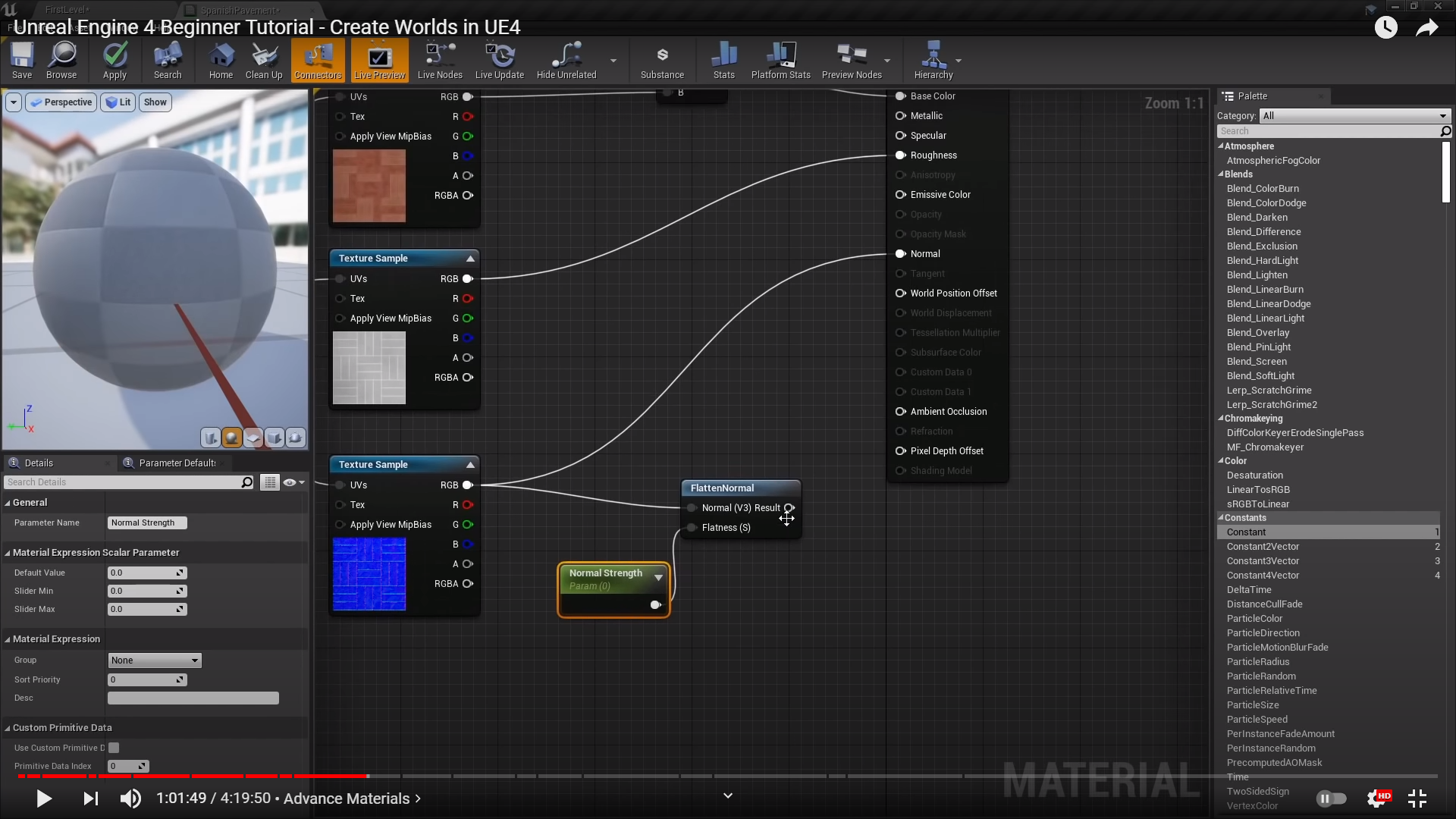Click the Lit view mode button
Screen dimensions: 1456x819
pos(118,102)
